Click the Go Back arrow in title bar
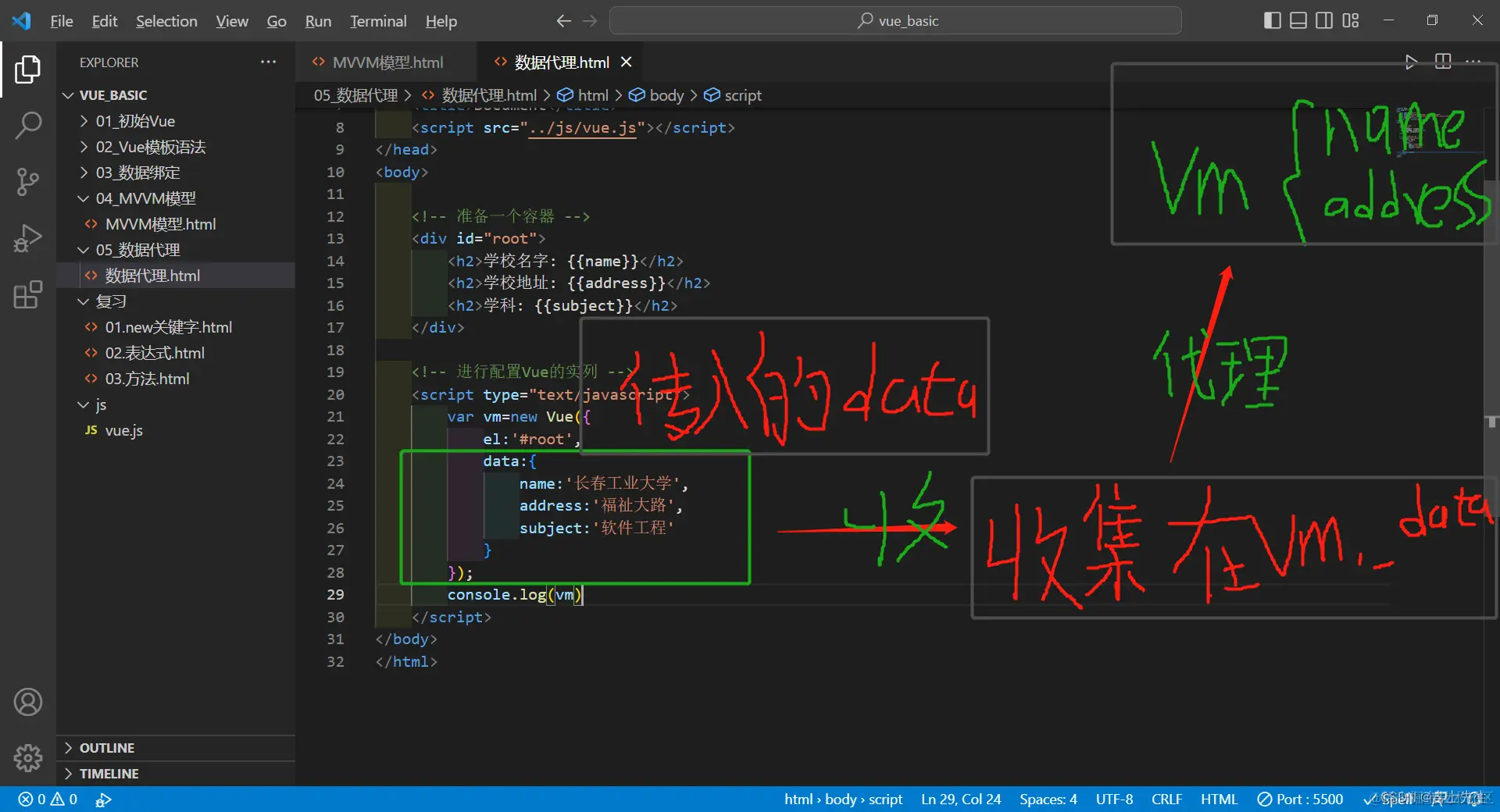 (x=563, y=21)
